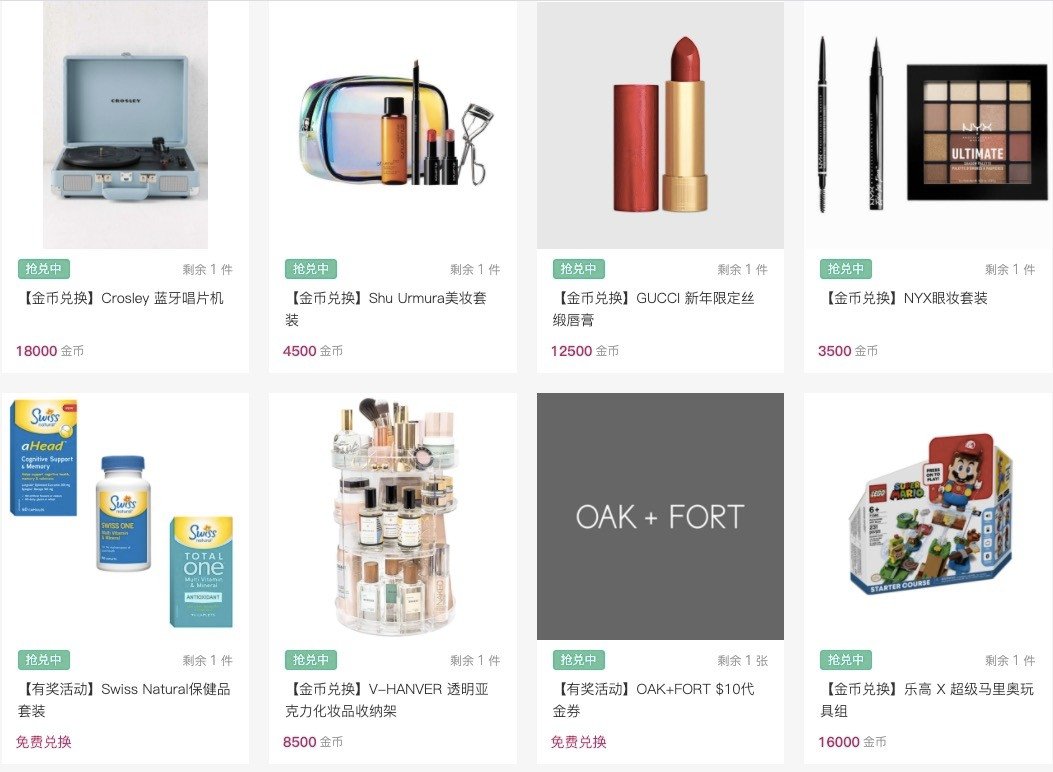Click 抢兑中 badge on the LEGO item
Screen dimensions: 1053x772
coord(845,660)
